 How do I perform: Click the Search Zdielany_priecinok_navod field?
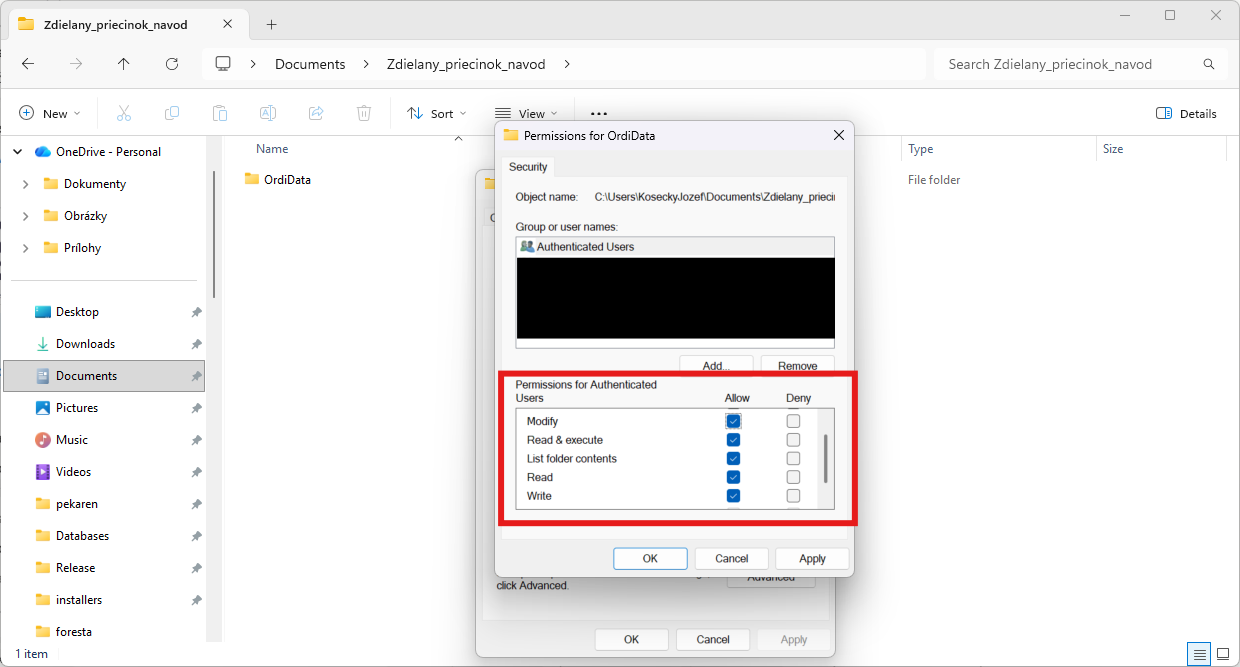1080,64
